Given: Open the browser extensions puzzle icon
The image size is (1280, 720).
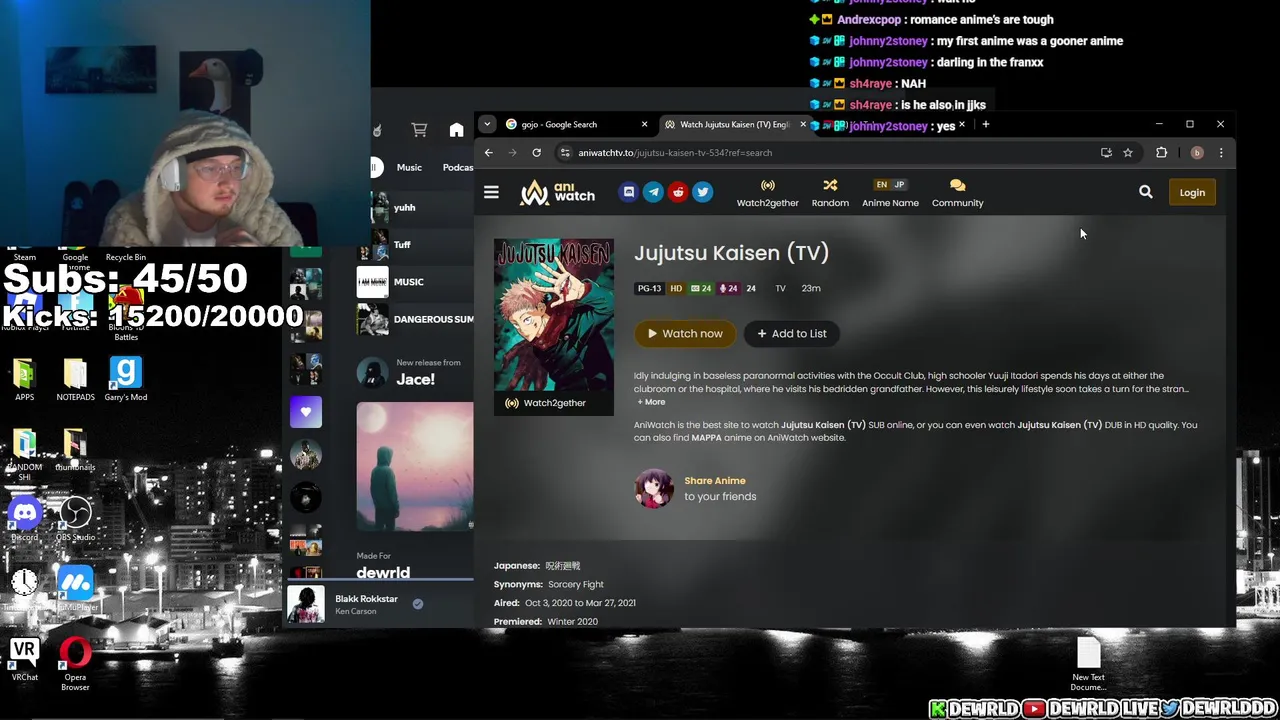Looking at the screenshot, I should (1161, 153).
